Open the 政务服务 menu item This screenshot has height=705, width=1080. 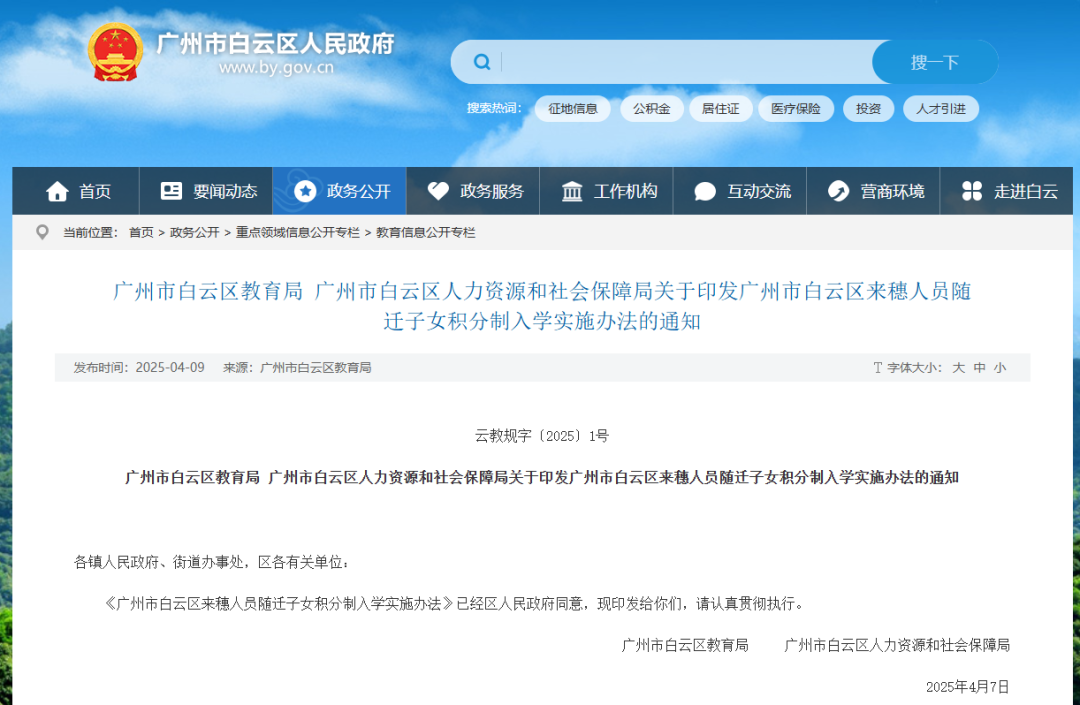pyautogui.click(x=491, y=191)
